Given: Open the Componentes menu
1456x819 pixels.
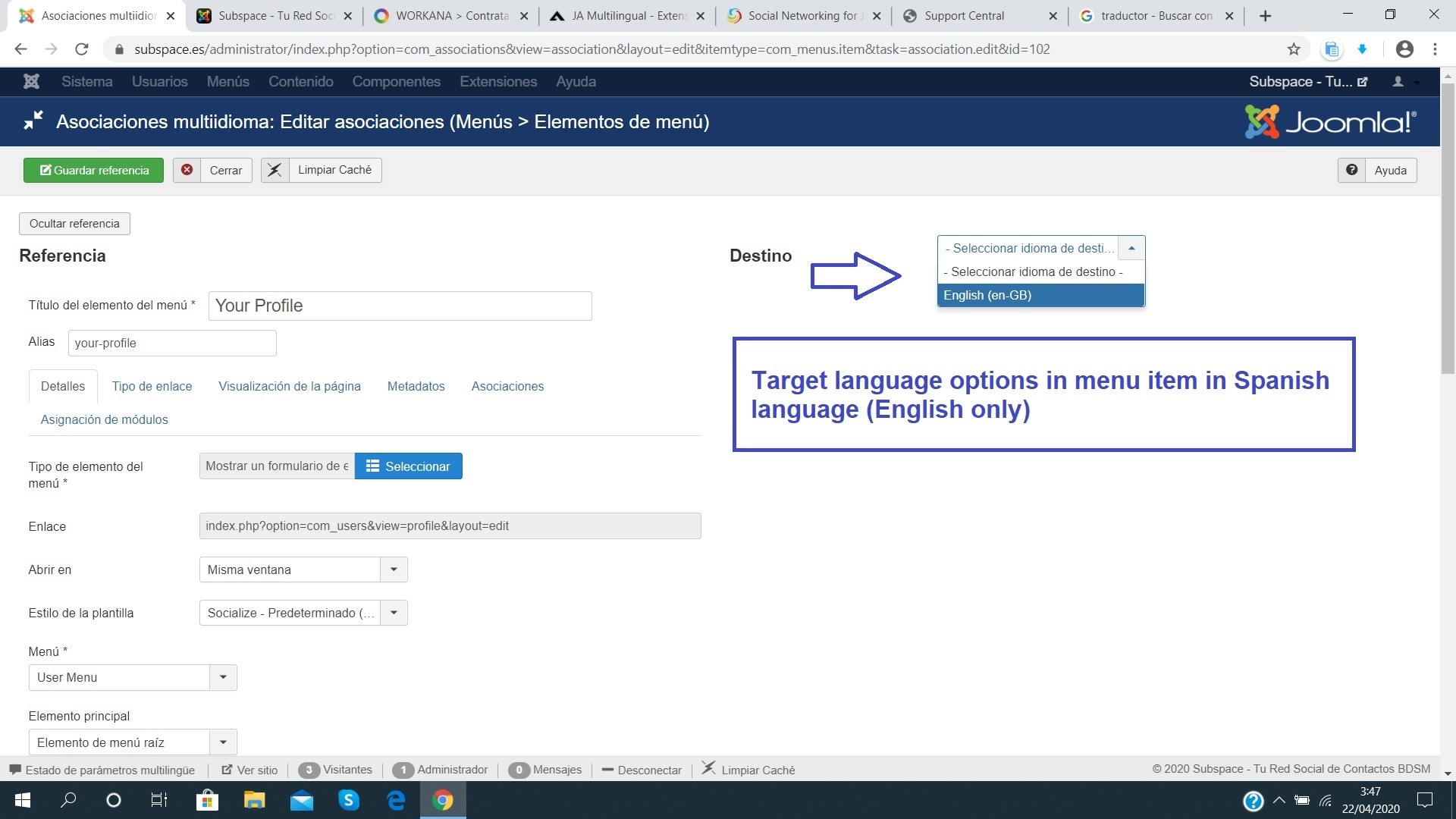Looking at the screenshot, I should 396,81.
